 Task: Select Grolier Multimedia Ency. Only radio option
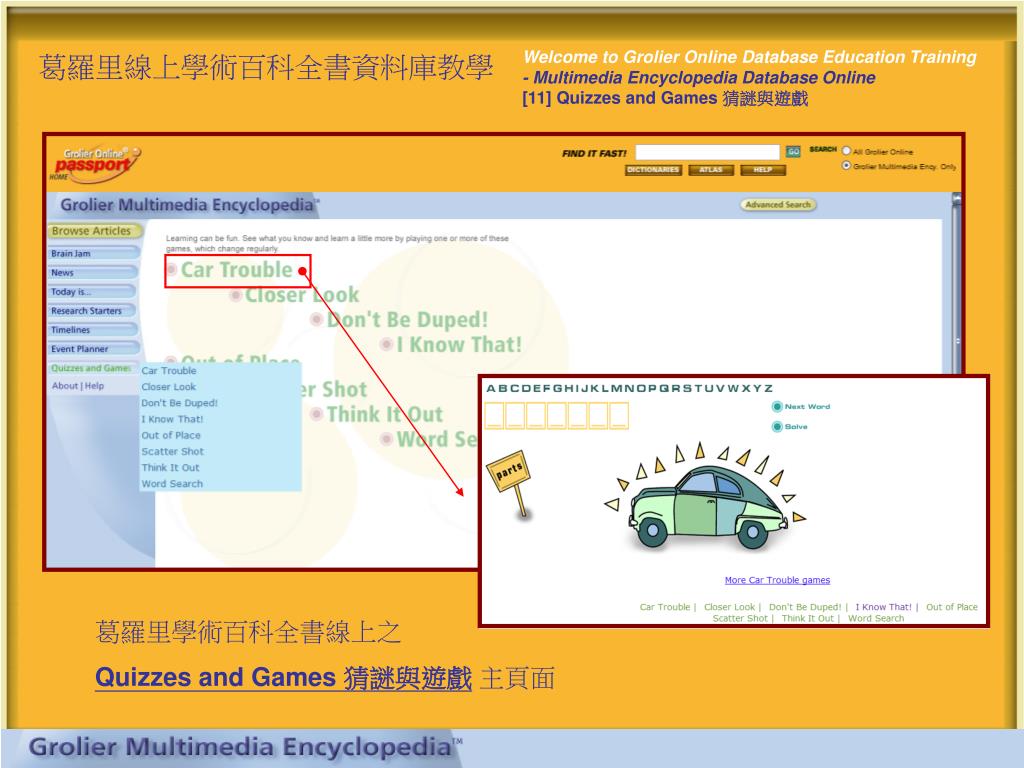point(846,166)
